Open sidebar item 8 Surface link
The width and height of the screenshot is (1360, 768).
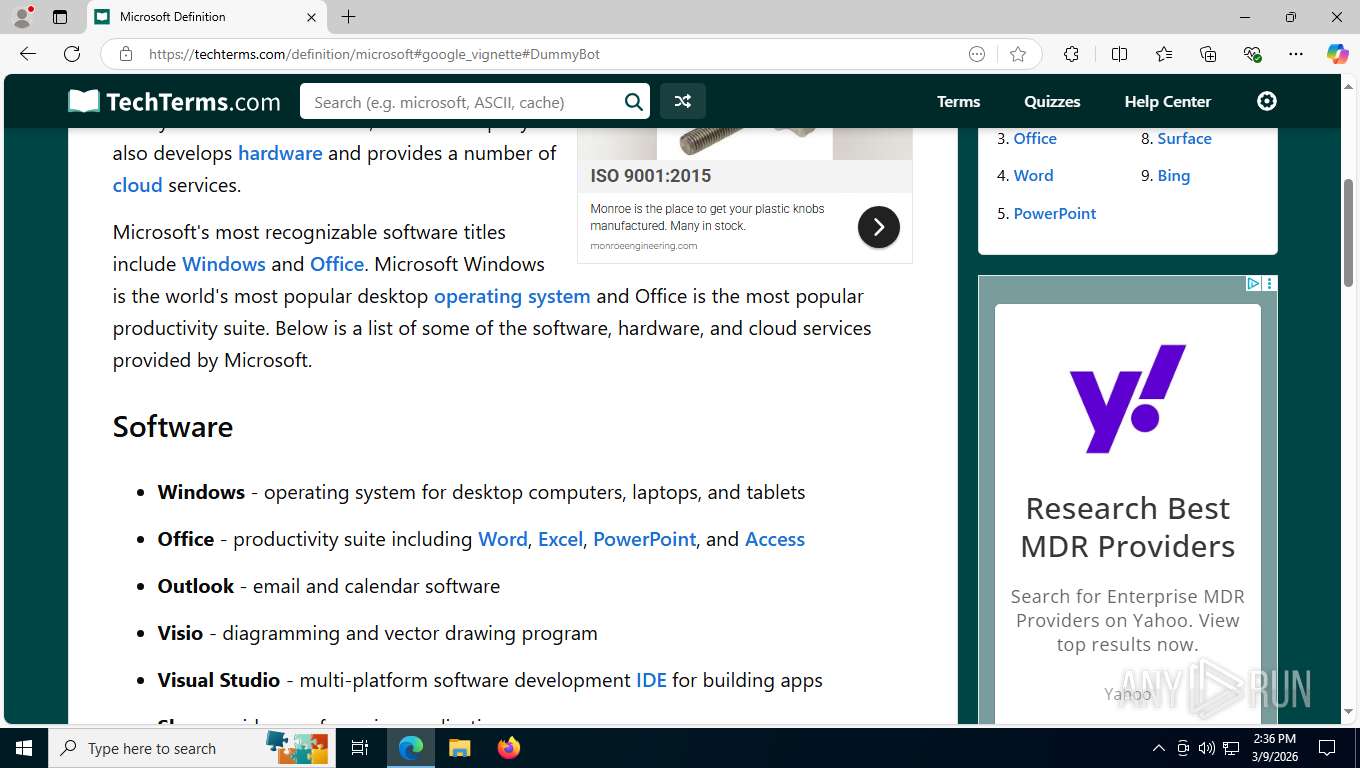pyautogui.click(x=1184, y=138)
